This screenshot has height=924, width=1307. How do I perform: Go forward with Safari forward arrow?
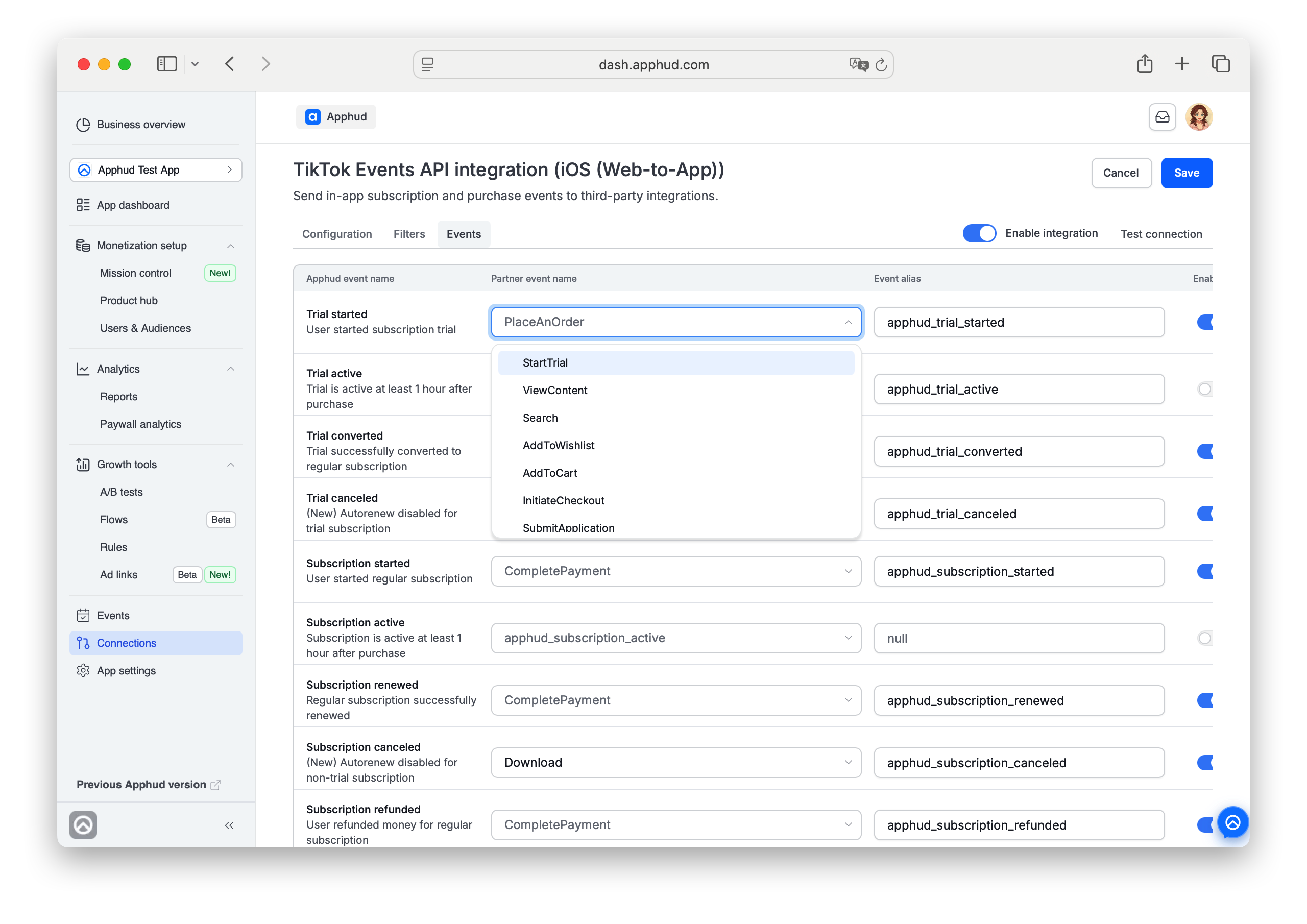tap(265, 64)
